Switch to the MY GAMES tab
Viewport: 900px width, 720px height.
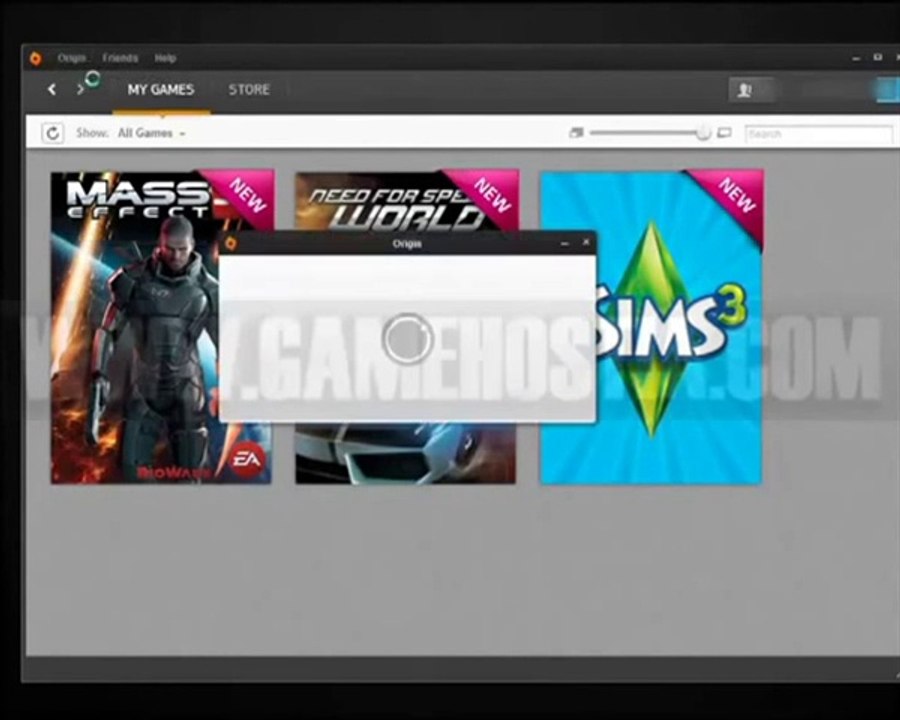pos(161,90)
